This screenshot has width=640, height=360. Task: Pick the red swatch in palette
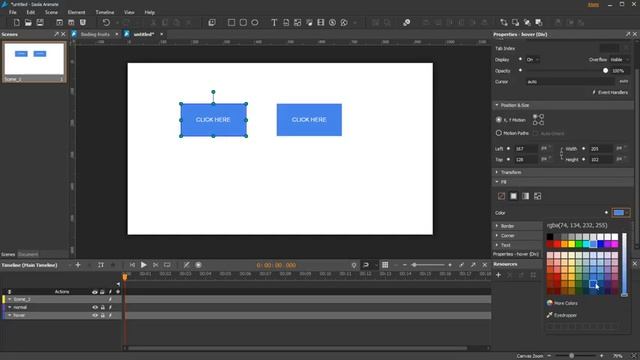pos(557,244)
